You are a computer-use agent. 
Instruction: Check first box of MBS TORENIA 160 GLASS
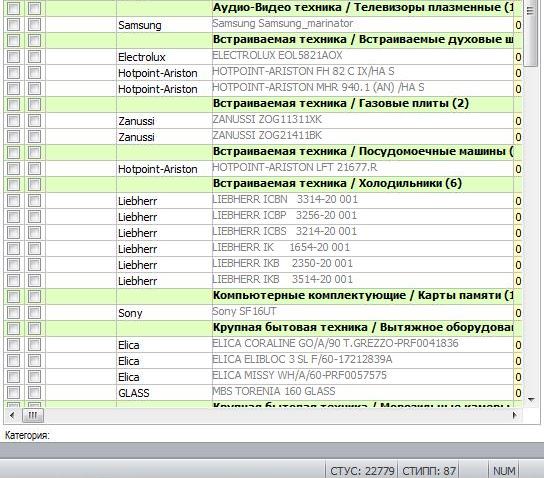click(x=14, y=392)
